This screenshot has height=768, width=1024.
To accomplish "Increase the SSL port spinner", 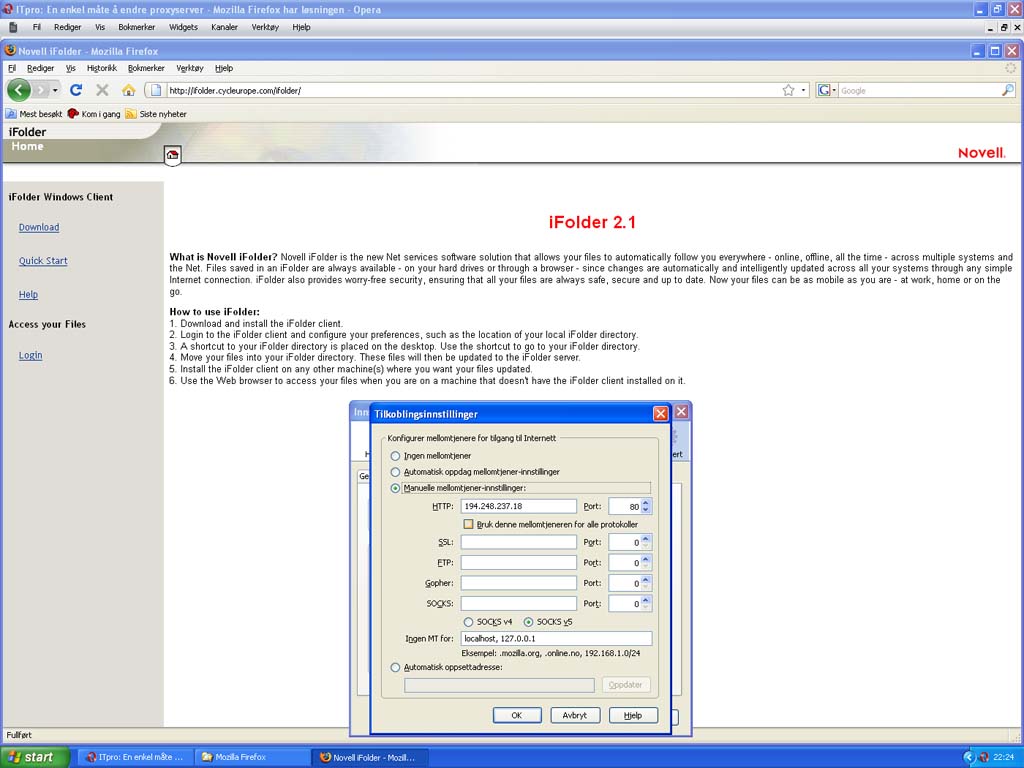I will tap(646, 539).
